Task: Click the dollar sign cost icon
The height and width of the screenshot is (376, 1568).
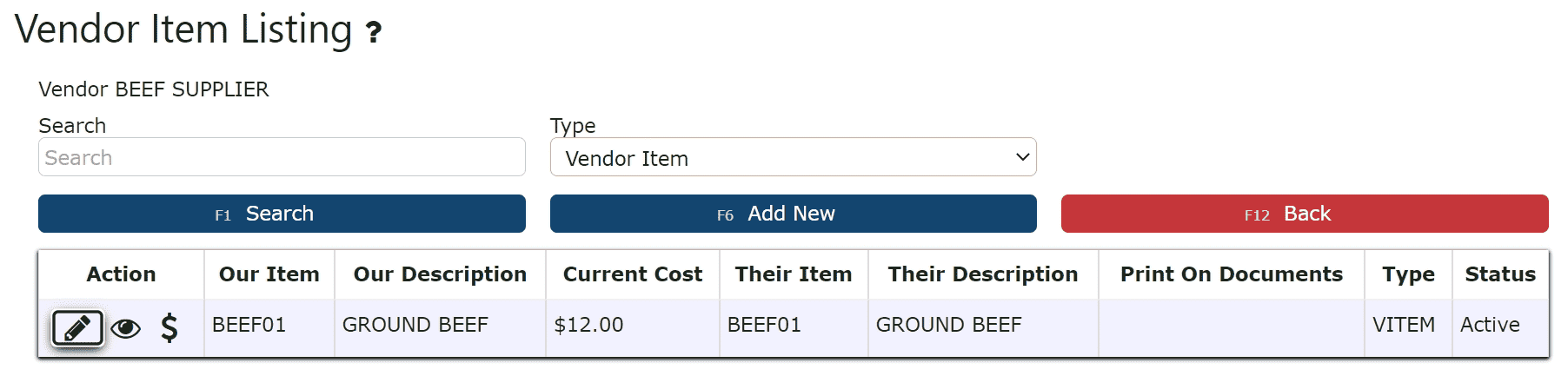Action: click(x=169, y=327)
